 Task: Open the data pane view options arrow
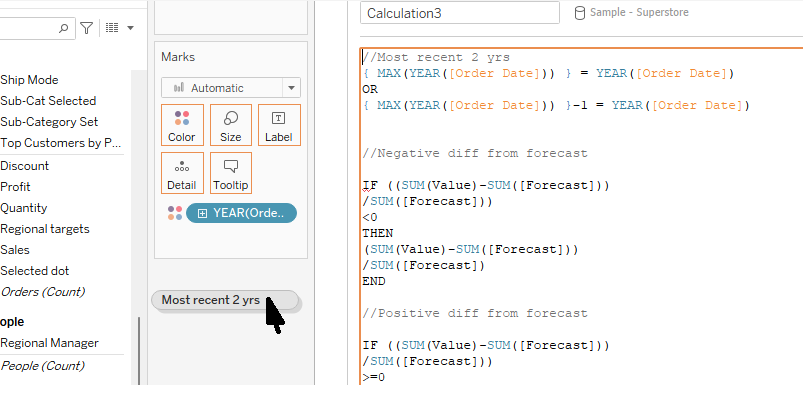[131, 29]
